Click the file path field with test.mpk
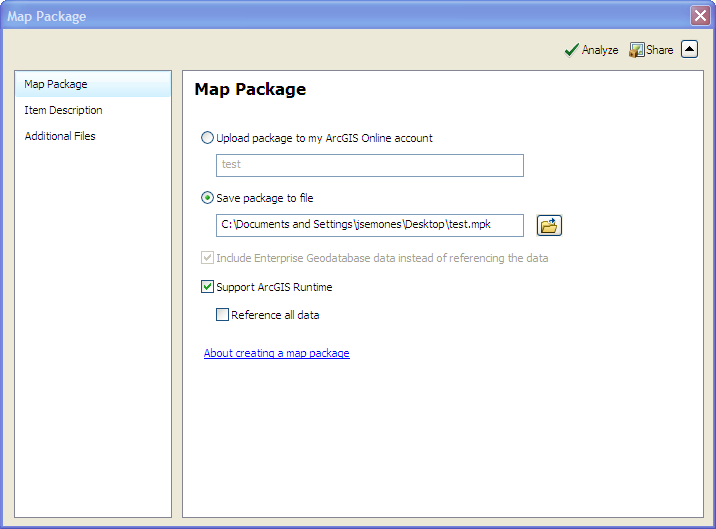The height and width of the screenshot is (529, 716). (370, 225)
